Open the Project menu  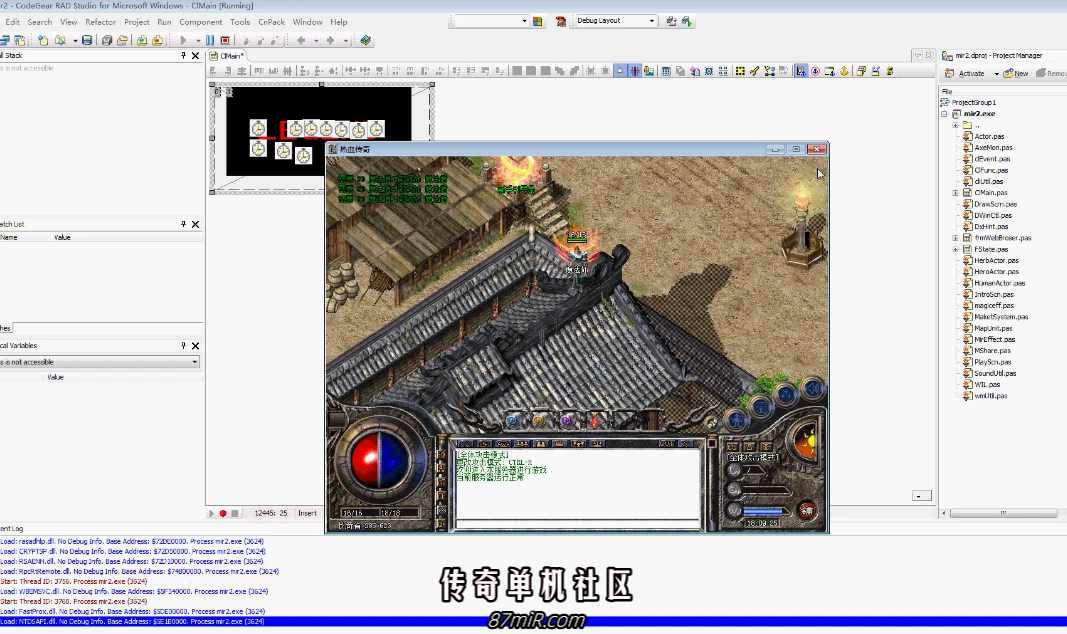136,22
